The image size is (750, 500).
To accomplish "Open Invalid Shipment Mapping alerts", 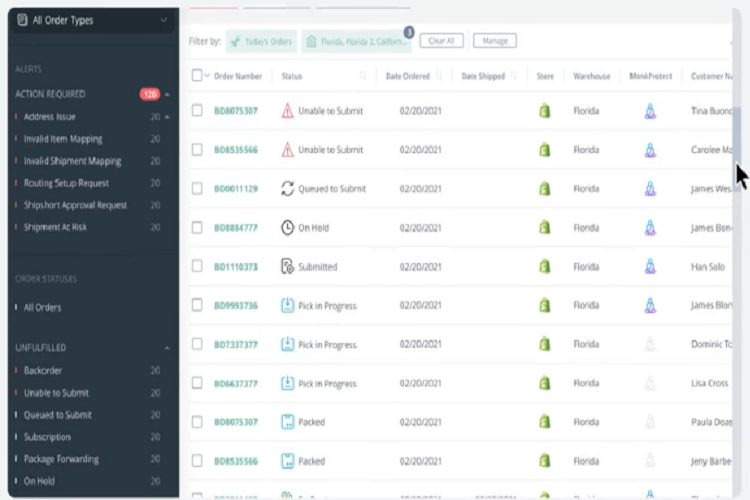I will (72, 161).
